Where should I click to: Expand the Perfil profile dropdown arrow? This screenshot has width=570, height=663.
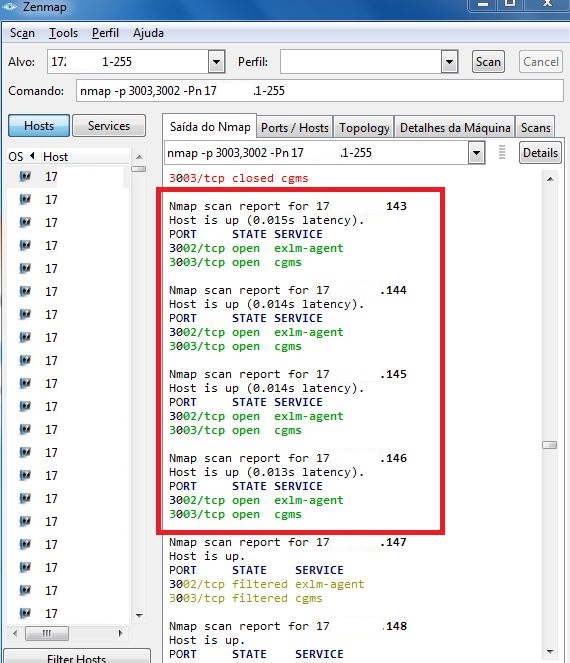(449, 62)
